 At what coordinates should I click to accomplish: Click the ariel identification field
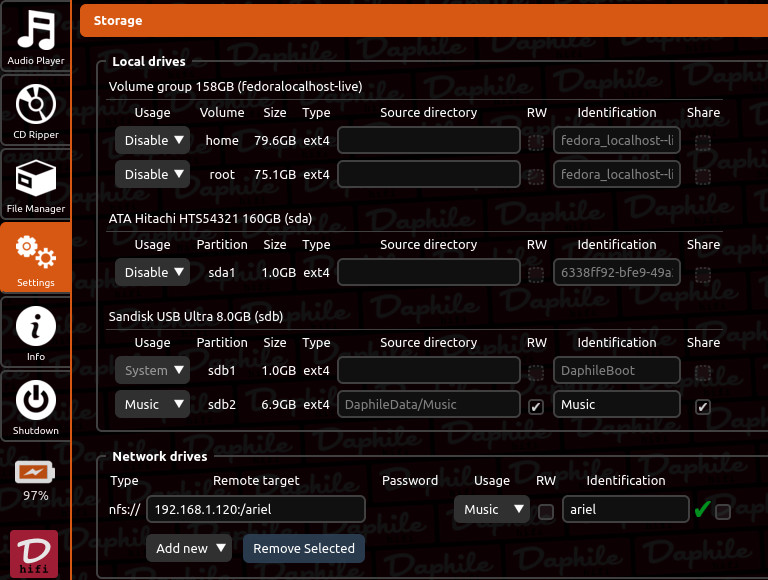pos(625,509)
